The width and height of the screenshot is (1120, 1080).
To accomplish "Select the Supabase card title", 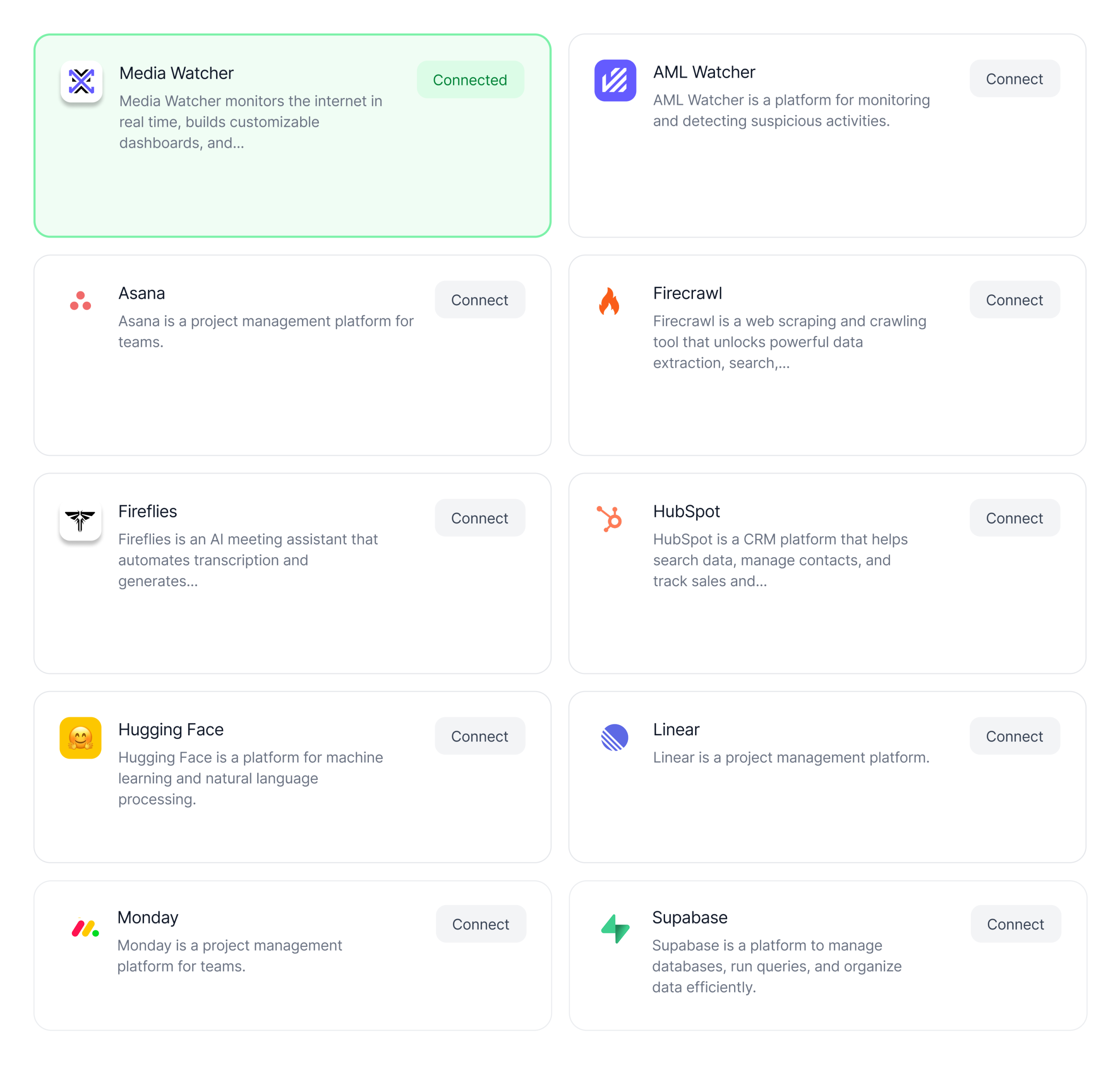I will (x=689, y=918).
